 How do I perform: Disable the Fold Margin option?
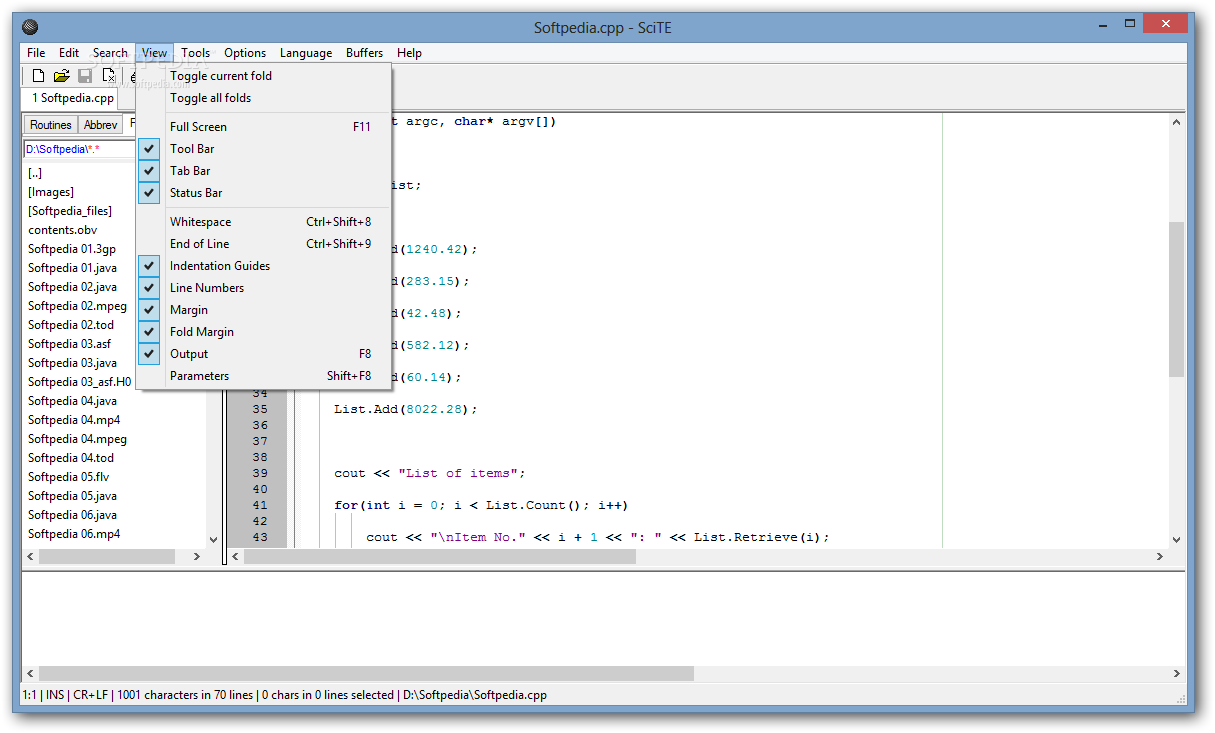264,332
